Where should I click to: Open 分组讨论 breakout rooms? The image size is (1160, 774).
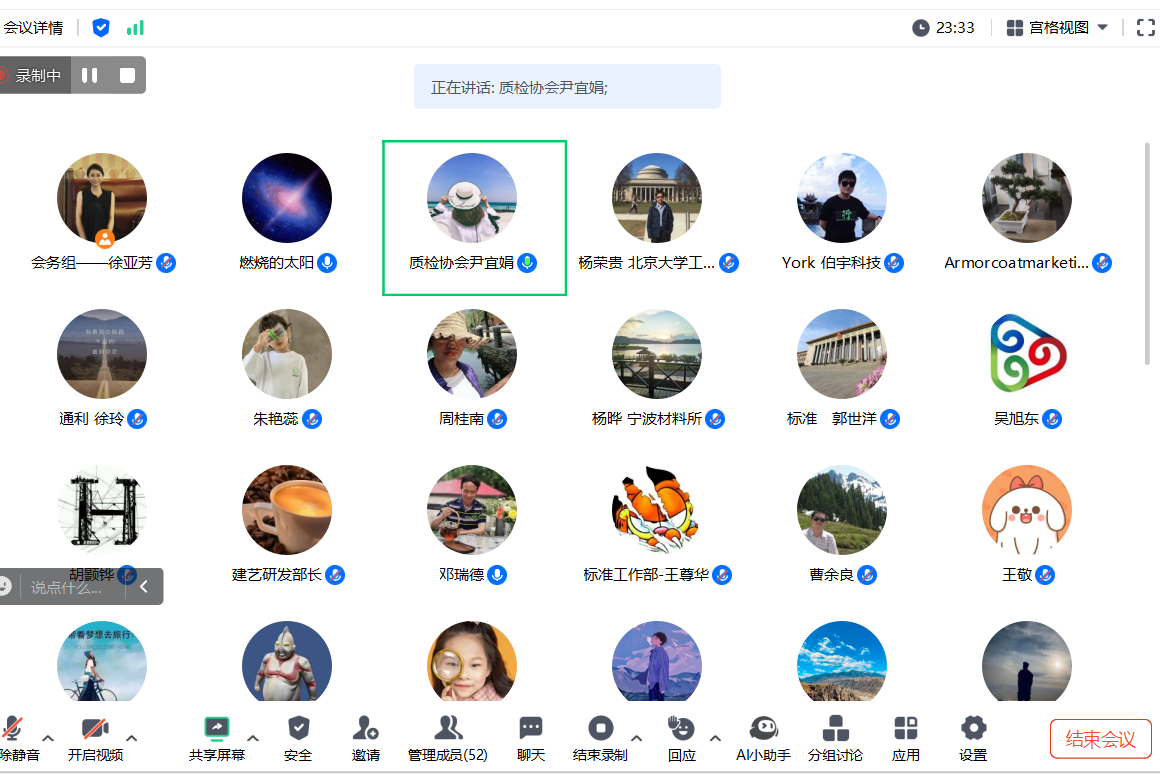(836, 737)
